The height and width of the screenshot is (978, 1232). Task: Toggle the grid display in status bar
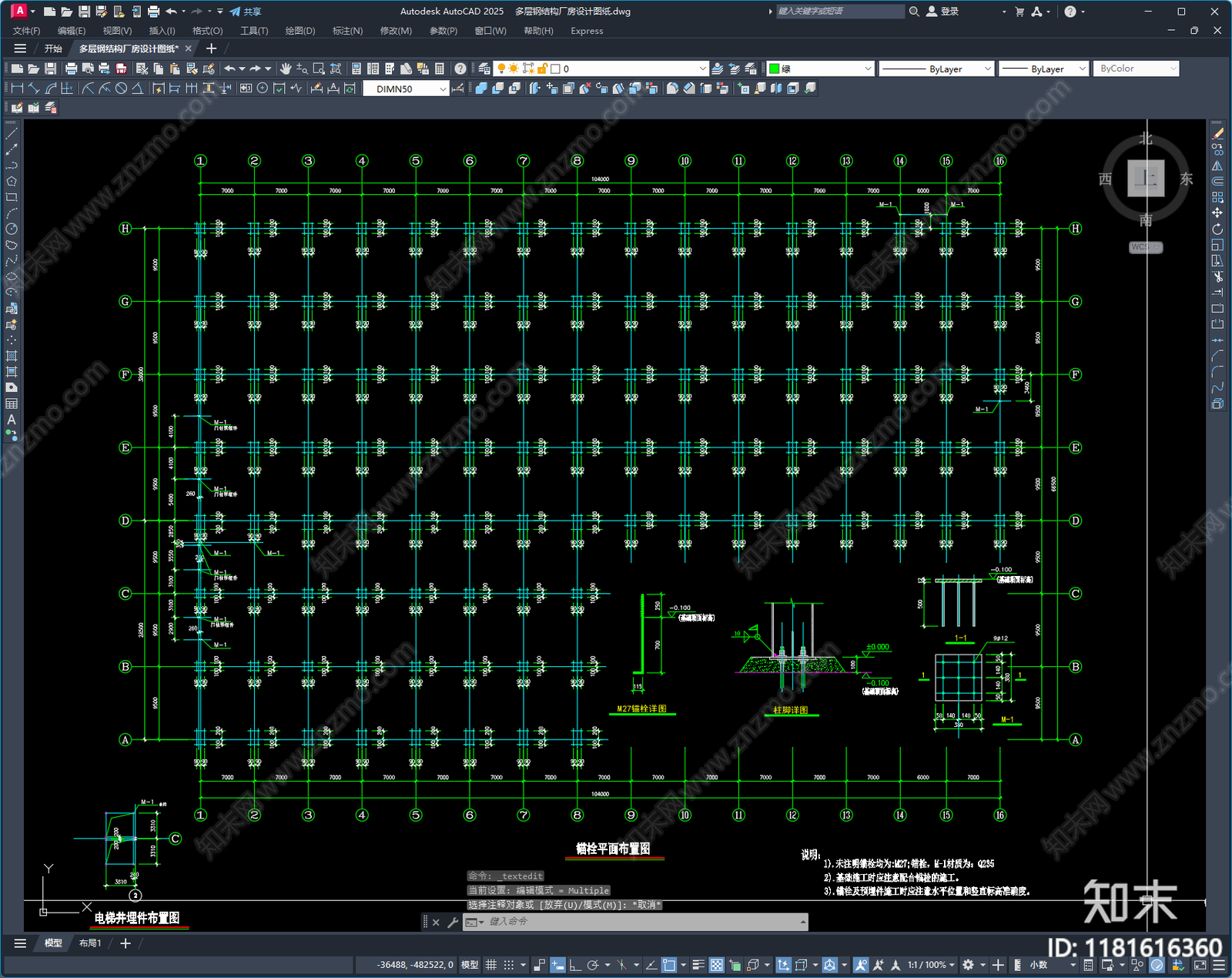pos(490,965)
